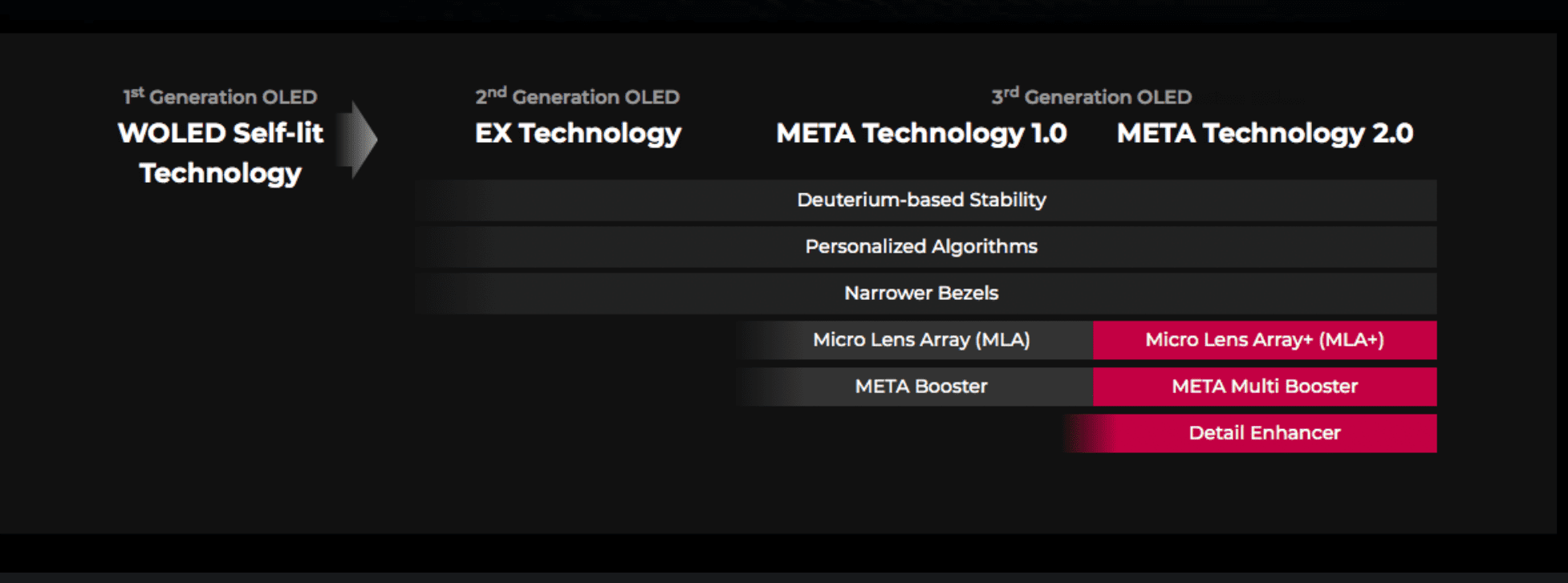Click the 3rd Generation OLED label
The width and height of the screenshot is (1568, 583).
(x=1091, y=96)
